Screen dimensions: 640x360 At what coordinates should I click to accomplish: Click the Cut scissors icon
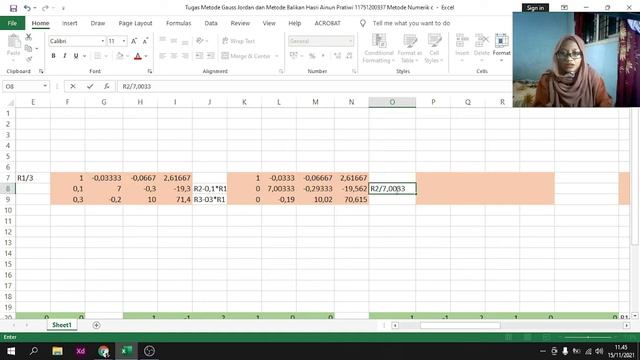[x=29, y=37]
